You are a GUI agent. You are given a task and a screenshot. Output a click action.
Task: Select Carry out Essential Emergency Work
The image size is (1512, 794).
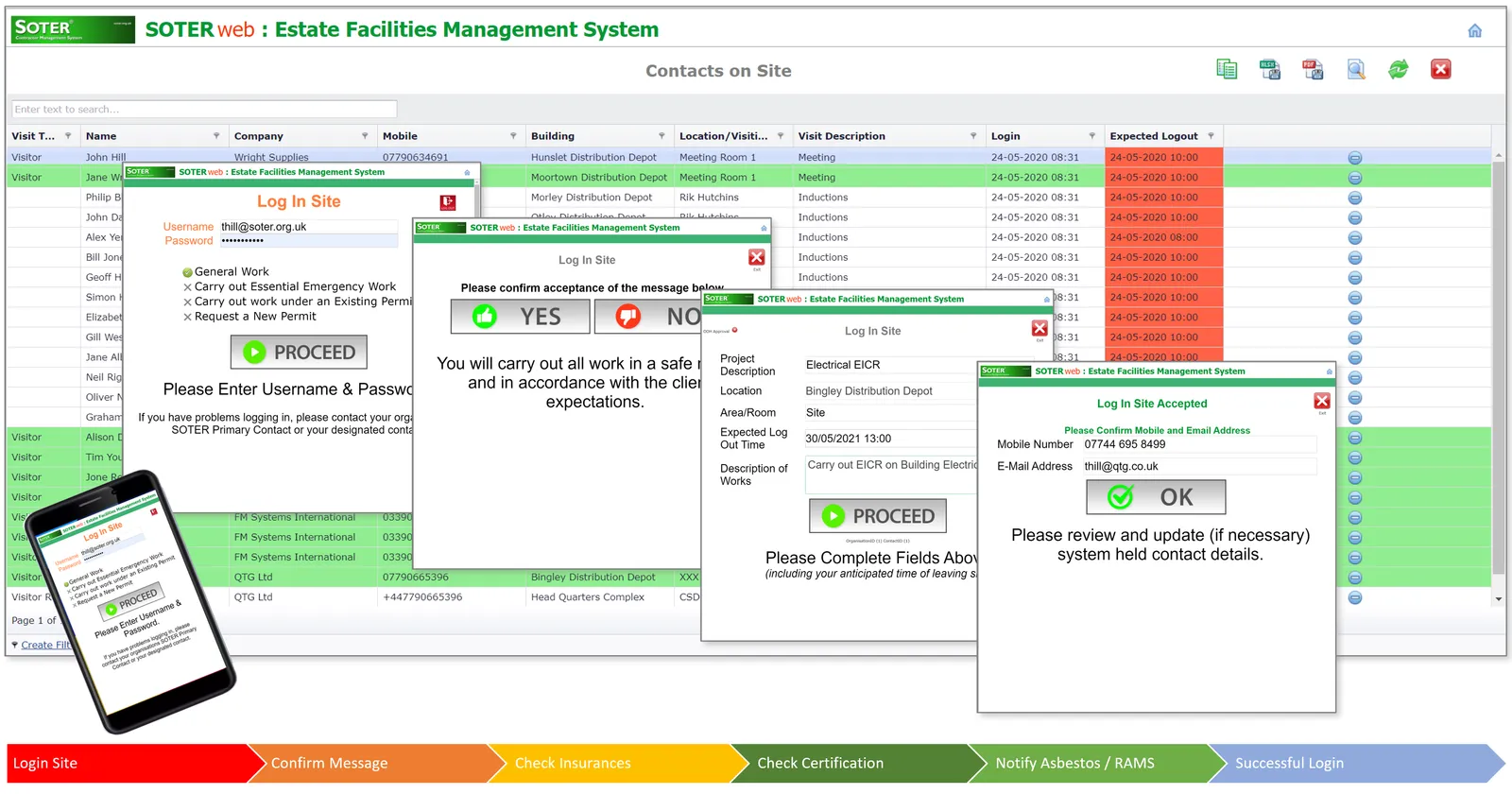[289, 287]
